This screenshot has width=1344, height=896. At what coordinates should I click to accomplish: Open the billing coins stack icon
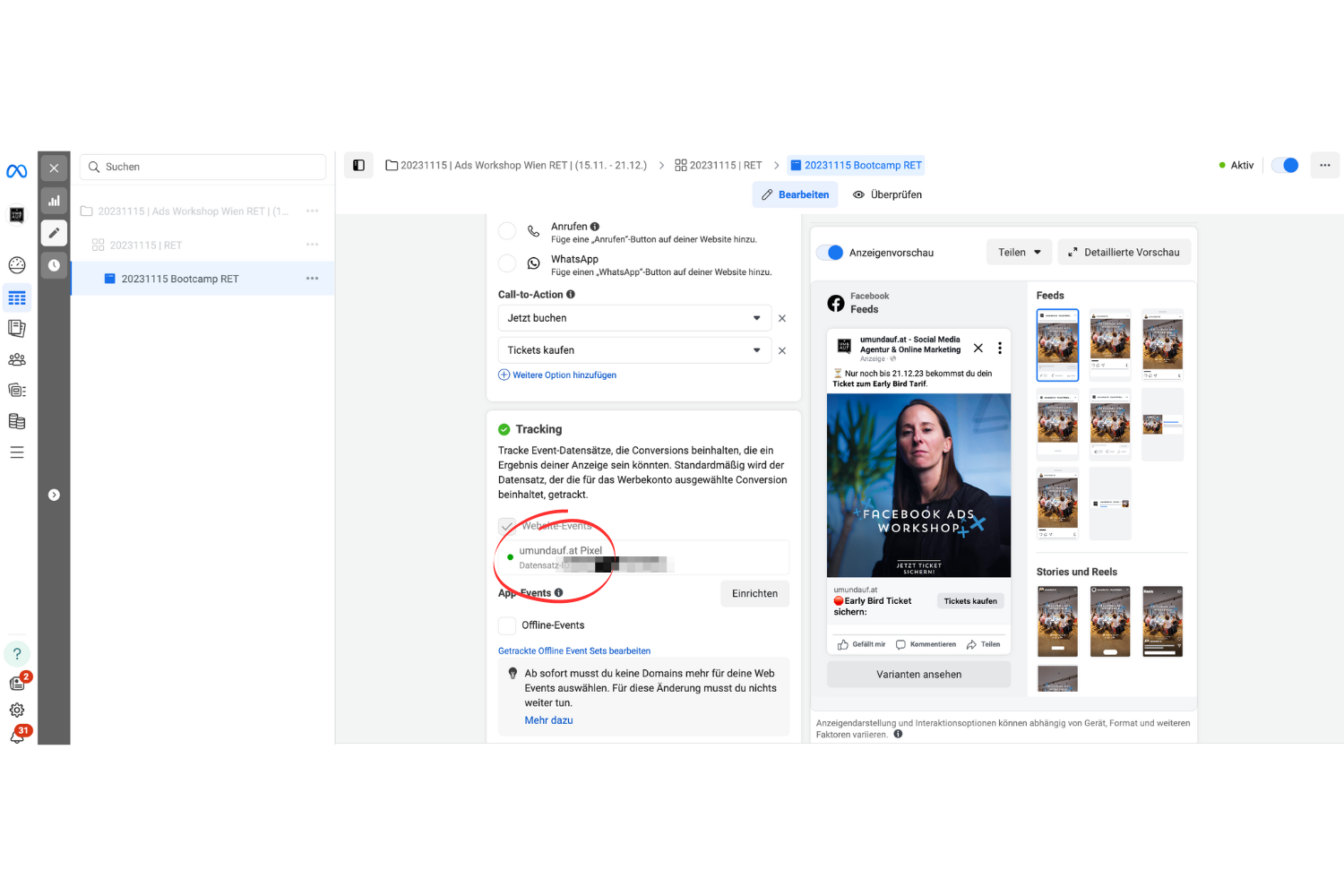[17, 421]
